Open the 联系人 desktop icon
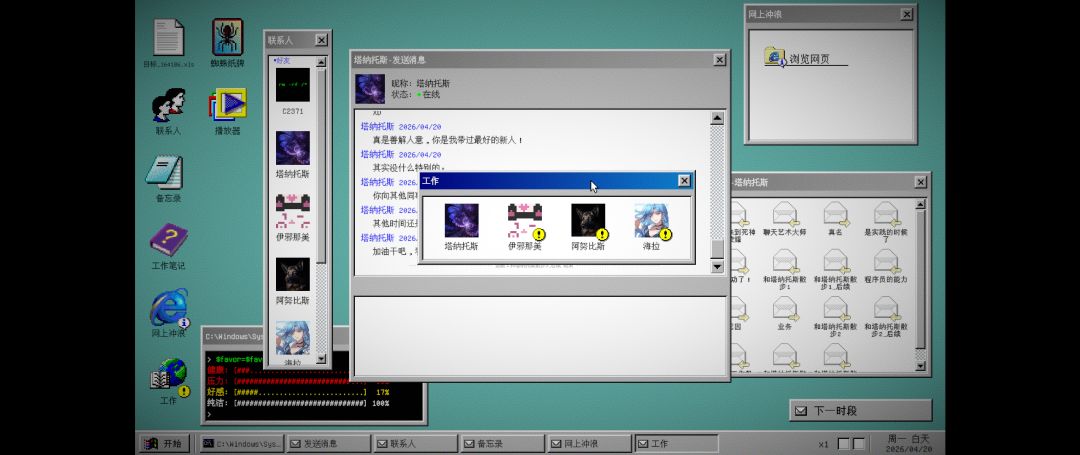 169,111
